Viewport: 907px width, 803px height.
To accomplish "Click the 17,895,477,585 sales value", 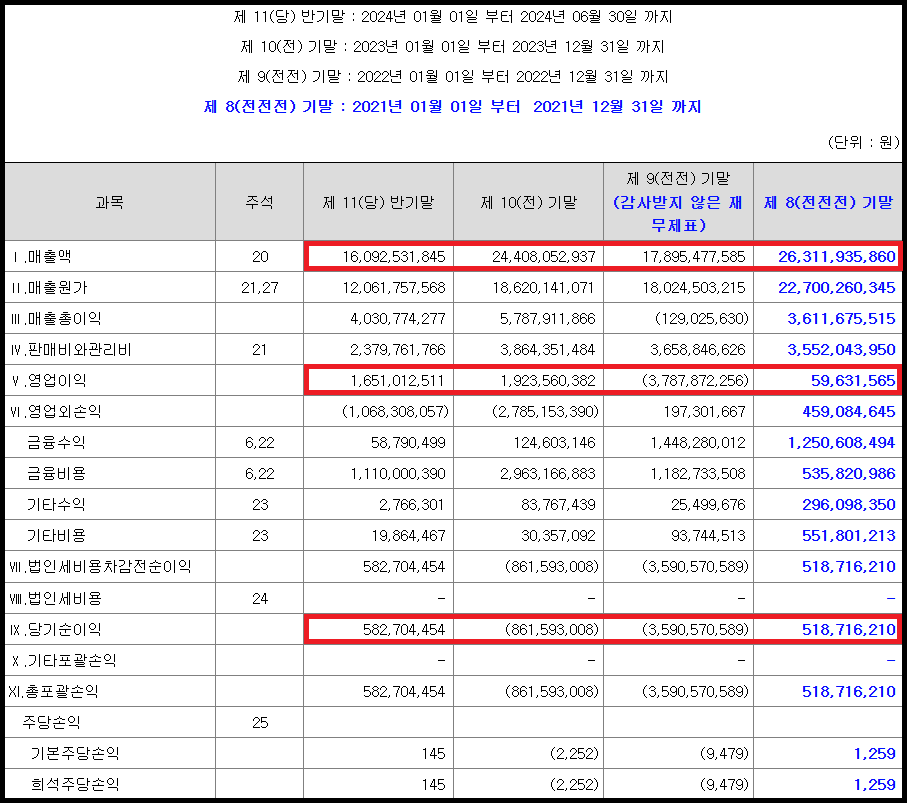I will [x=694, y=256].
